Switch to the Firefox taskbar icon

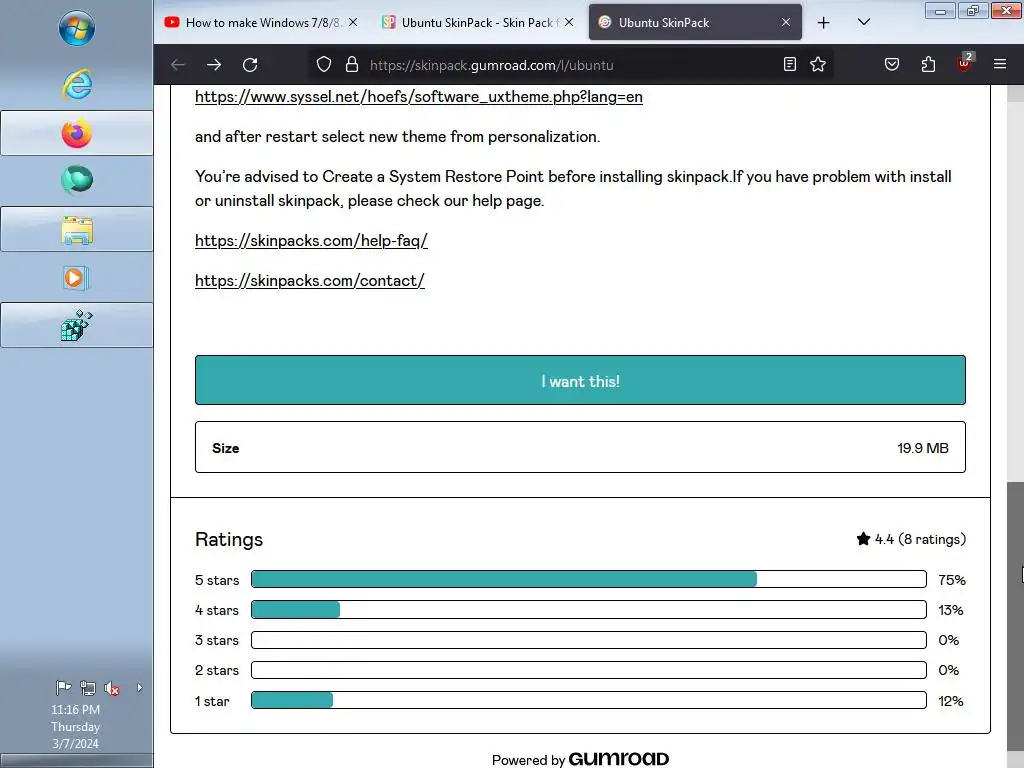tap(76, 133)
